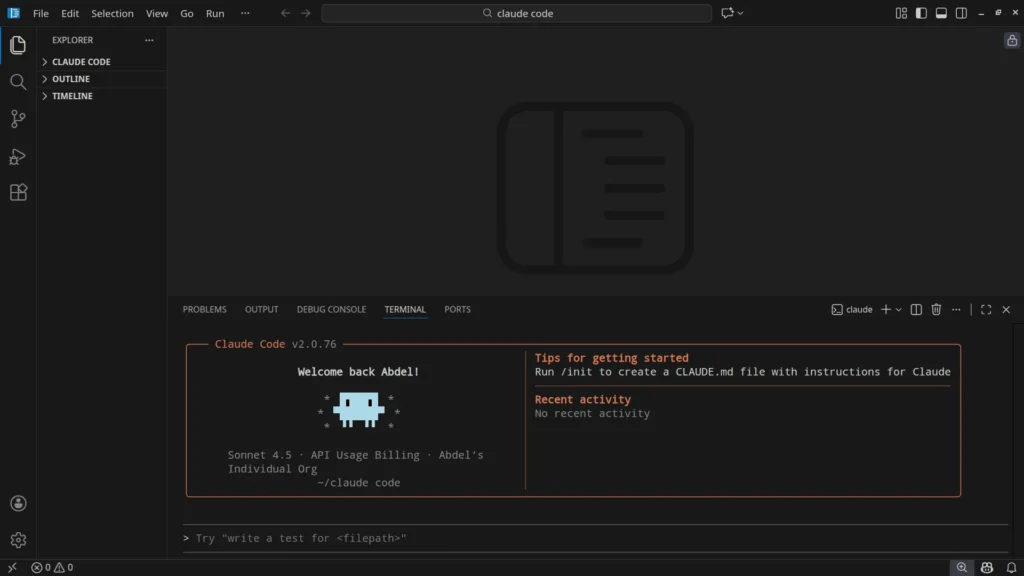The height and width of the screenshot is (576, 1024).
Task: Open the new terminal launch profile dropdown
Action: [899, 310]
